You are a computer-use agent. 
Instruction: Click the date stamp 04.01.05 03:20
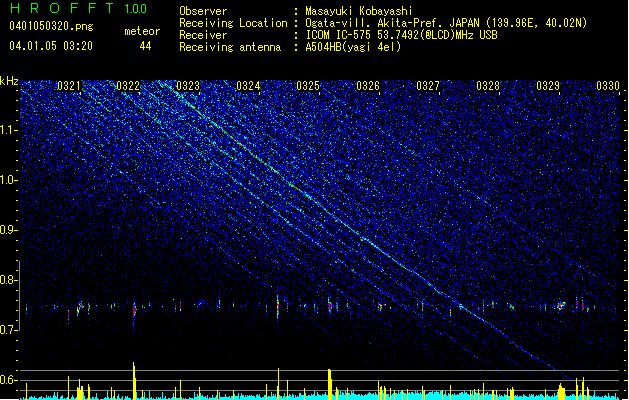(x=51, y=46)
